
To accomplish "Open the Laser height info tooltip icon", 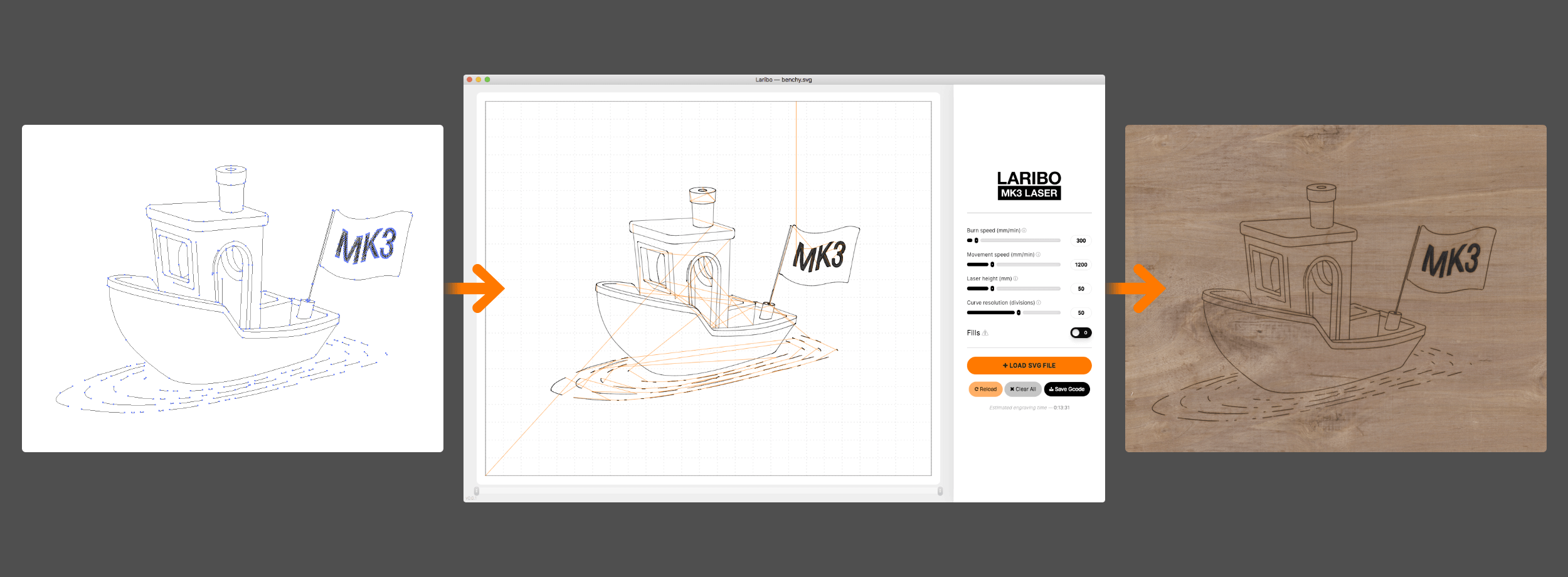I will tap(1015, 278).
